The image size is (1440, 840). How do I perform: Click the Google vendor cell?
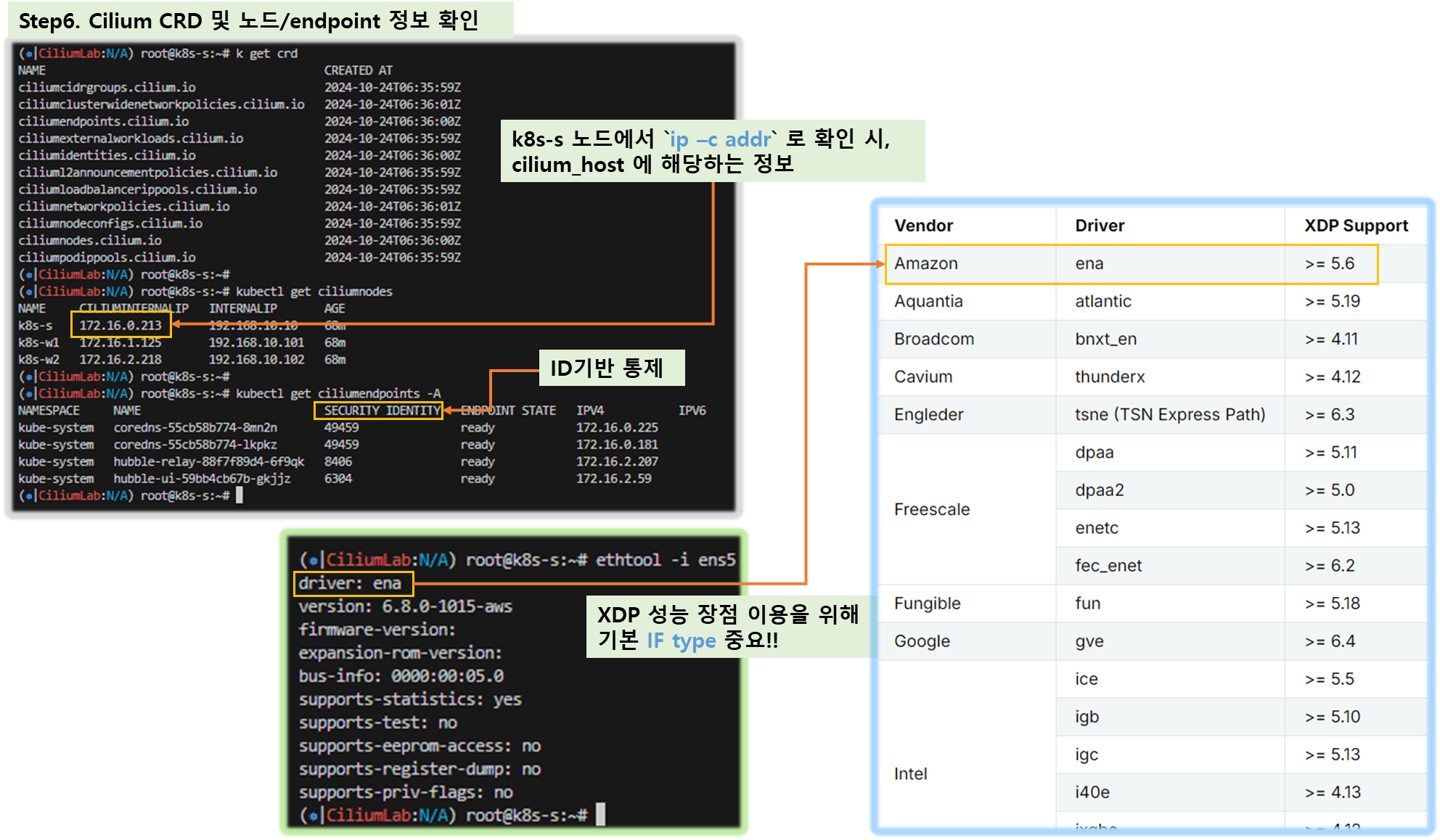click(922, 641)
